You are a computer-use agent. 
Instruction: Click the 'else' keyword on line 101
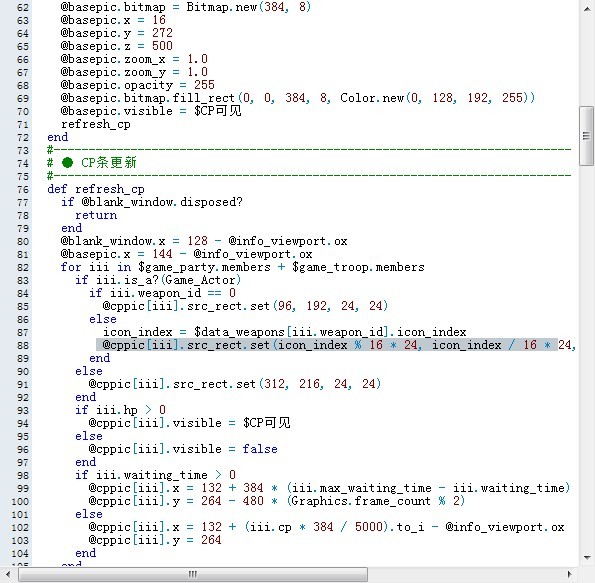tap(89, 514)
